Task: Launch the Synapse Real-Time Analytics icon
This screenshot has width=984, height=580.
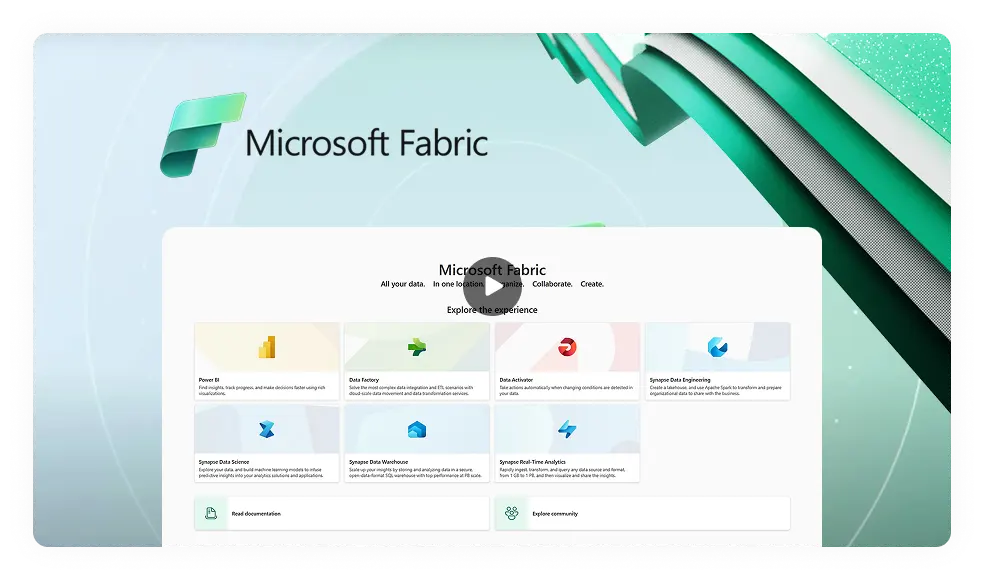Action: (x=567, y=429)
